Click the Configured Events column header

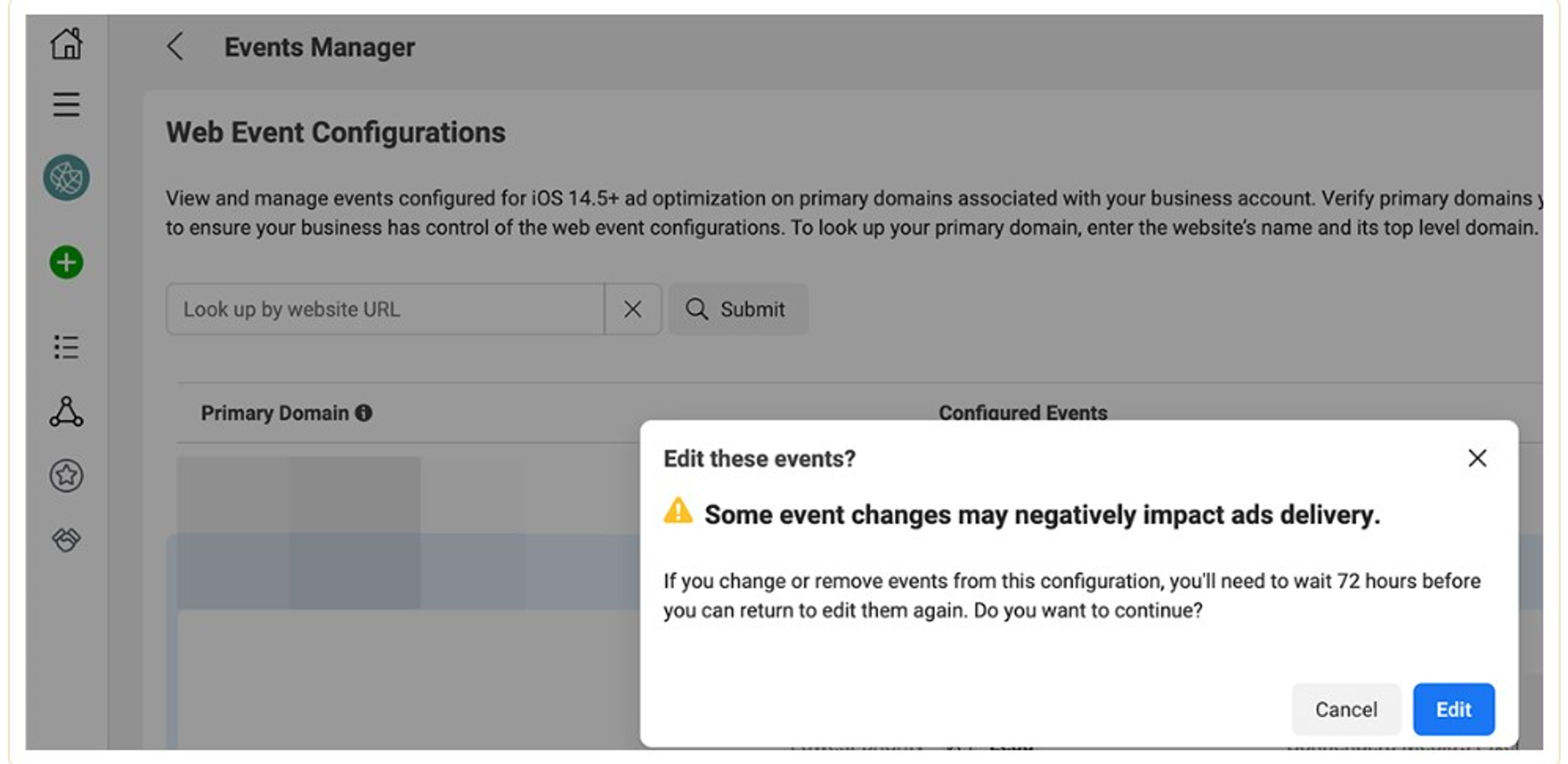1023,413
